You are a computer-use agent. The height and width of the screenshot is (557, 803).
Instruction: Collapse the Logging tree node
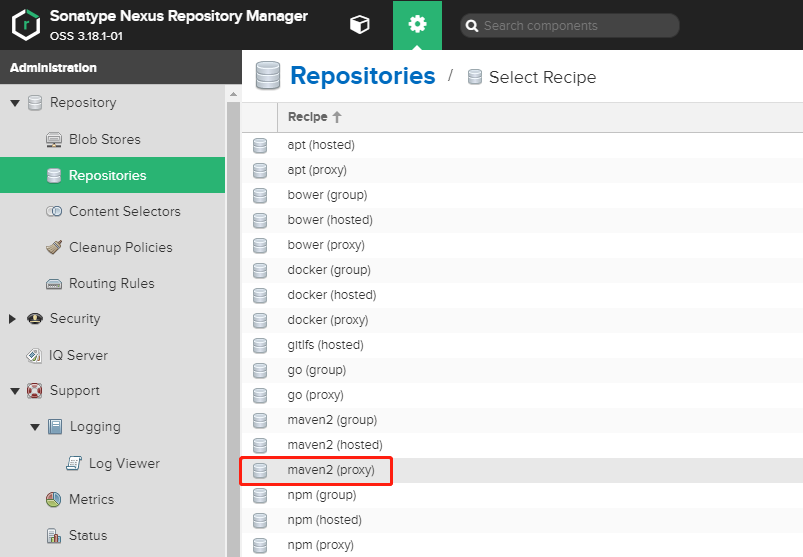(x=35, y=427)
